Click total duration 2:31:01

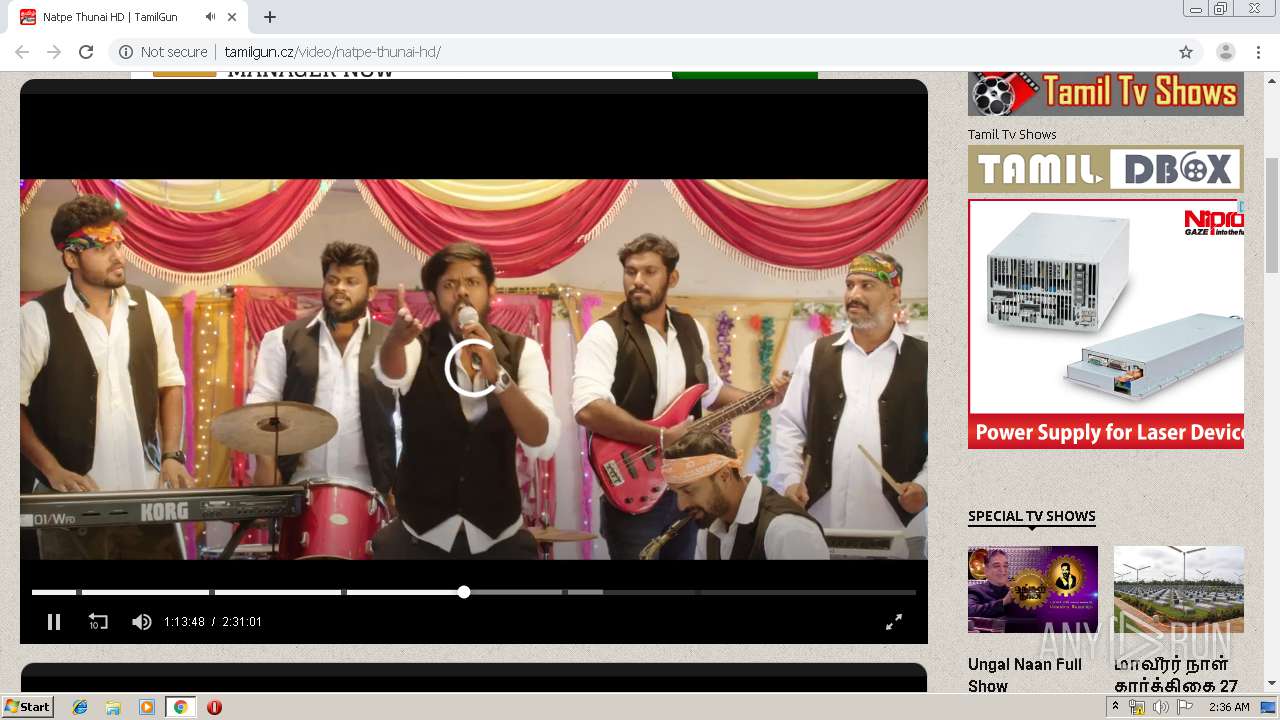(x=242, y=622)
